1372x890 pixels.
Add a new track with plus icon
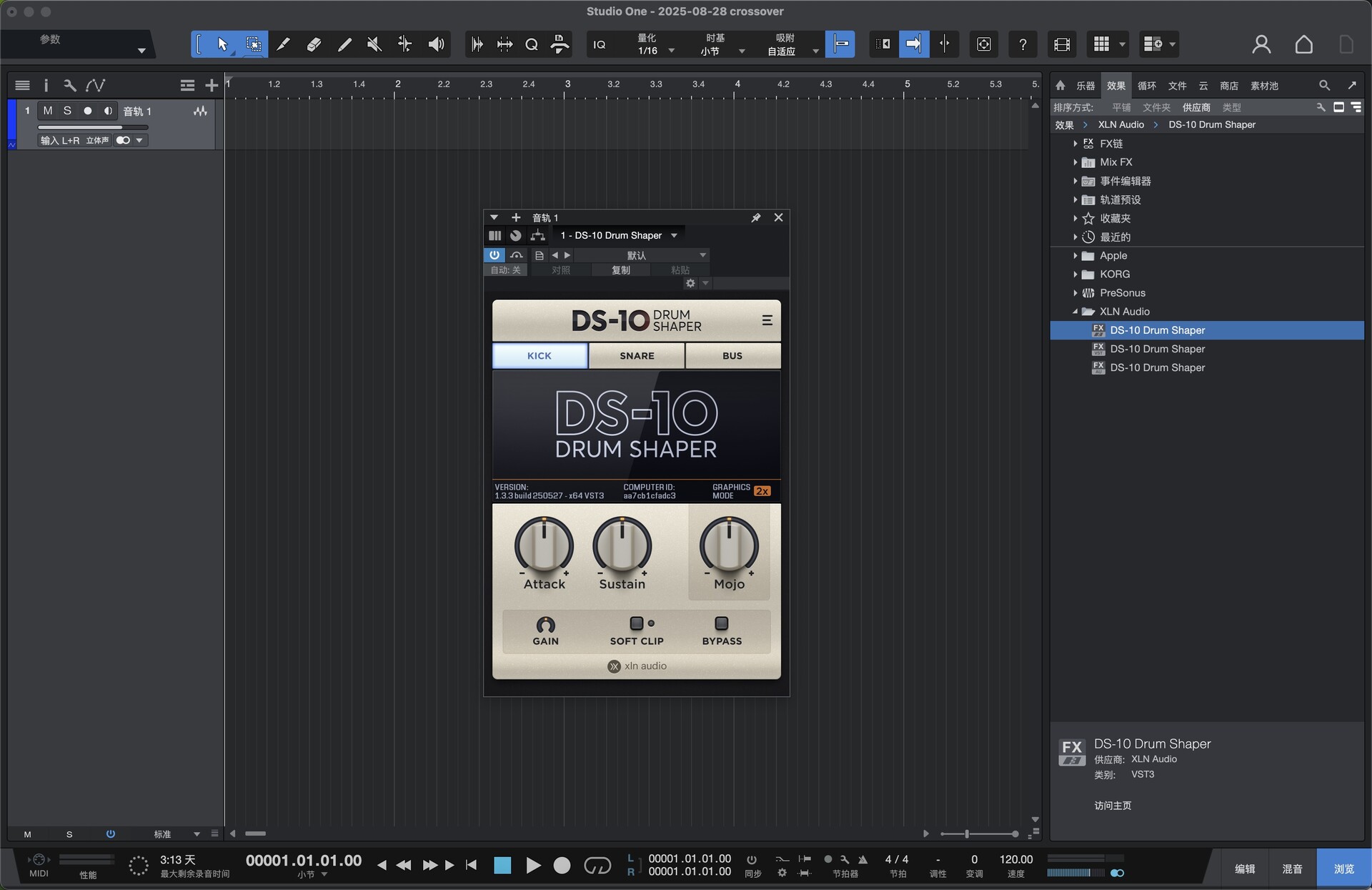pyautogui.click(x=212, y=86)
